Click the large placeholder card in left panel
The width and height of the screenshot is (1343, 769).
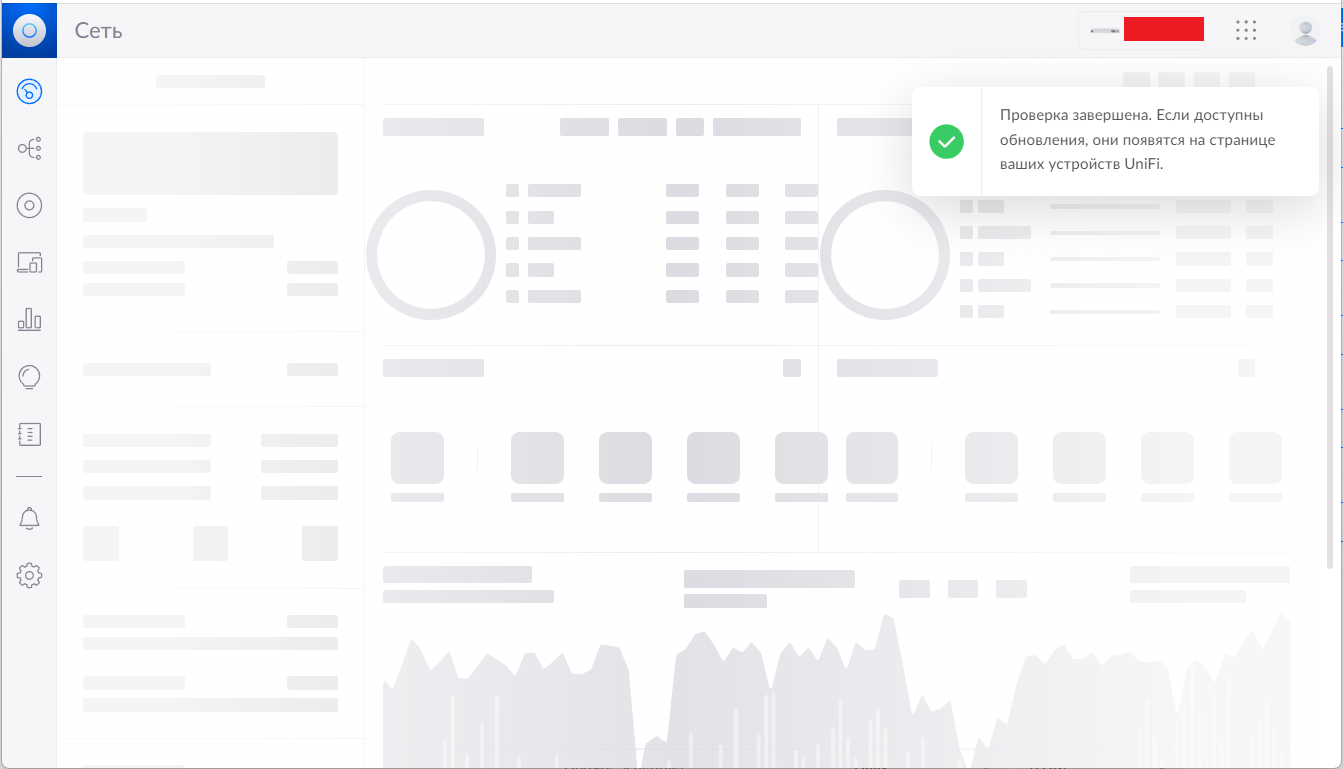[x=210, y=163]
